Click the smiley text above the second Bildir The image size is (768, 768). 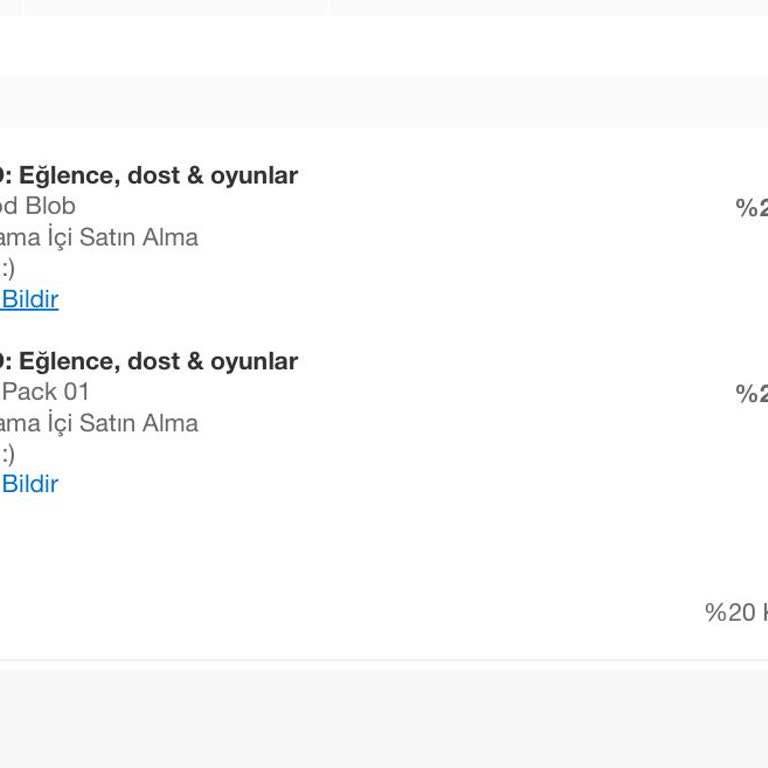tap(7, 454)
